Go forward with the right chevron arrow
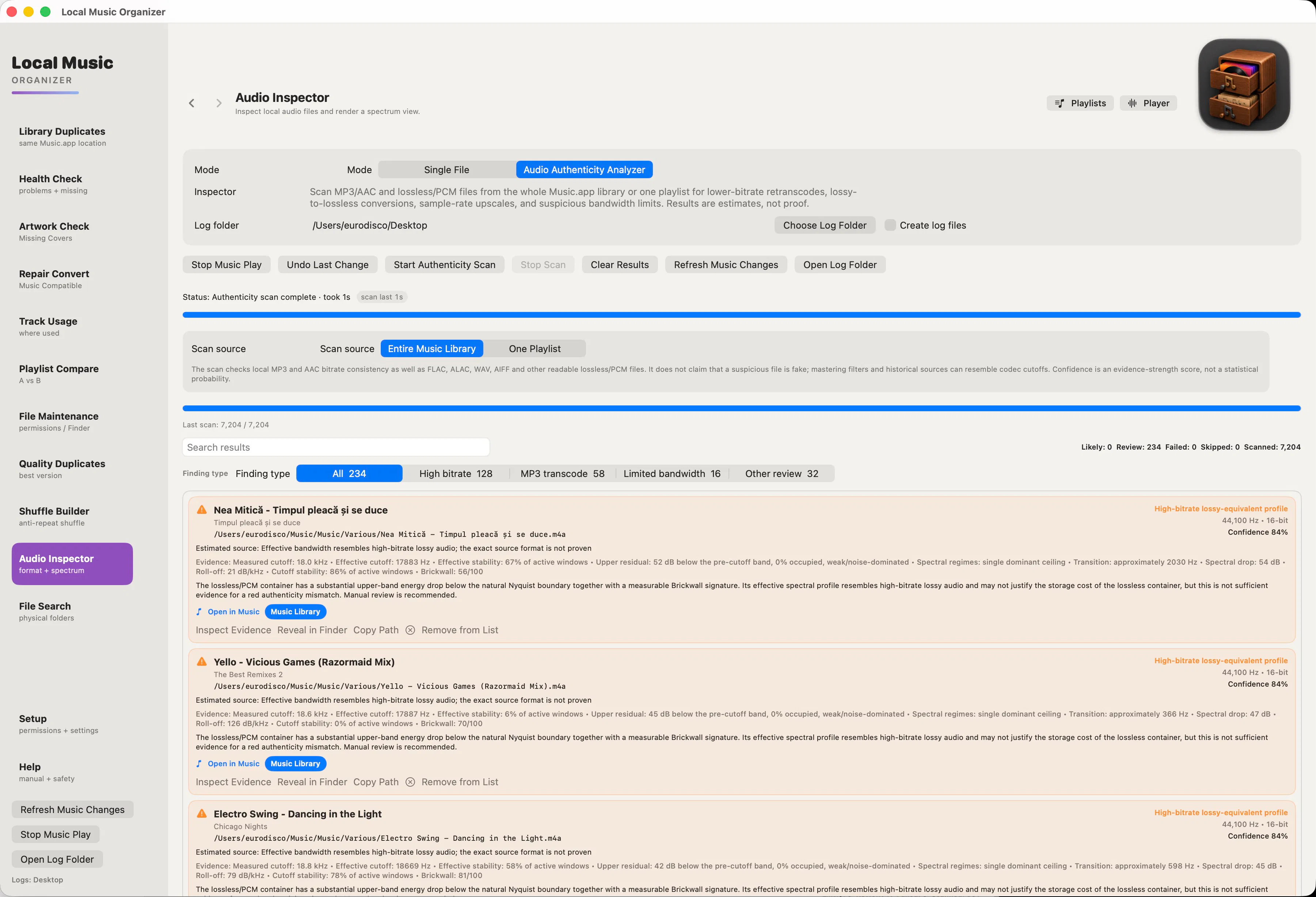 coord(218,103)
